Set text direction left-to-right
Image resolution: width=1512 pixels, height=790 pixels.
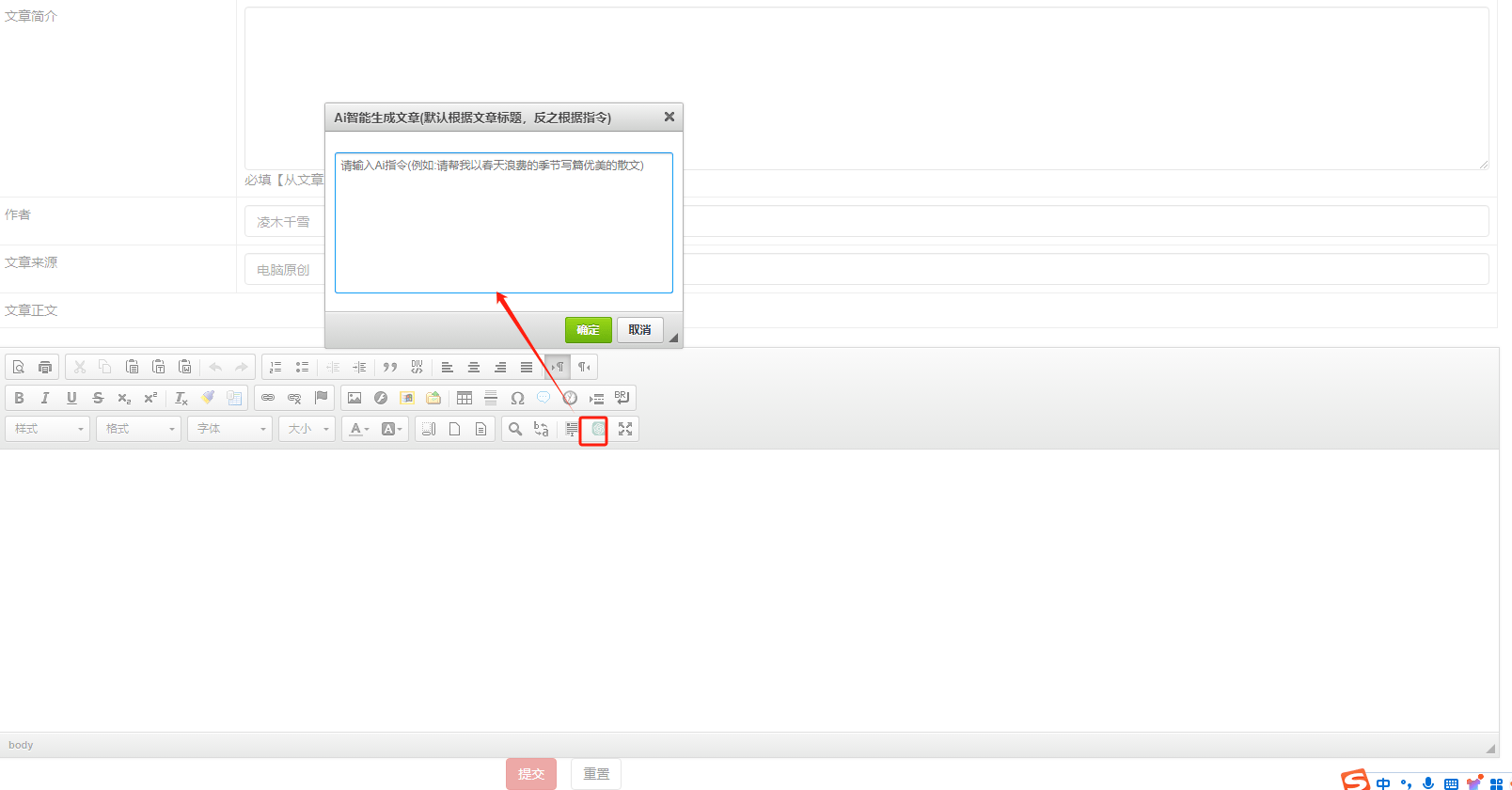[558, 367]
